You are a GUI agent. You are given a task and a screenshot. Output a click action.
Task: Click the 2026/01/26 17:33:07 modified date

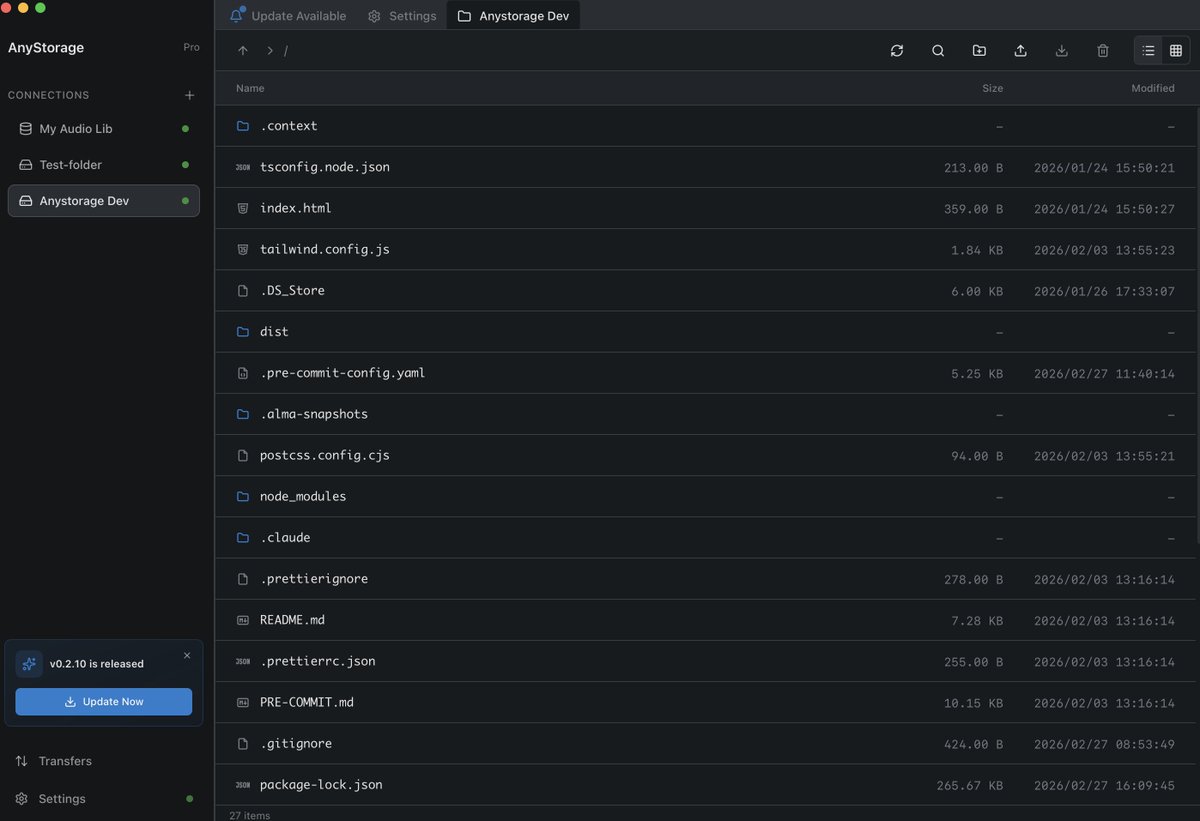(1104, 291)
